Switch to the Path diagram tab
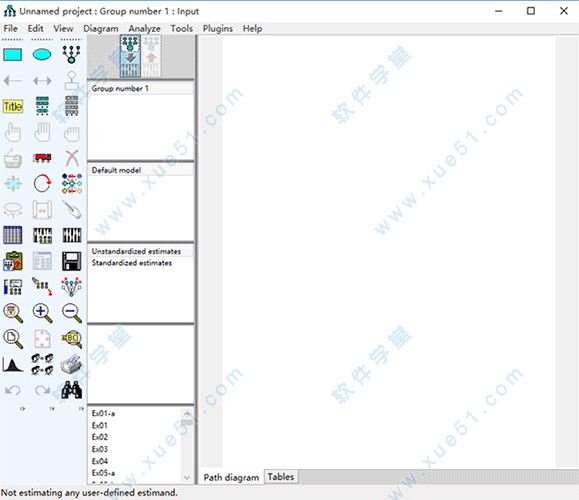579x500 pixels. click(x=232, y=477)
